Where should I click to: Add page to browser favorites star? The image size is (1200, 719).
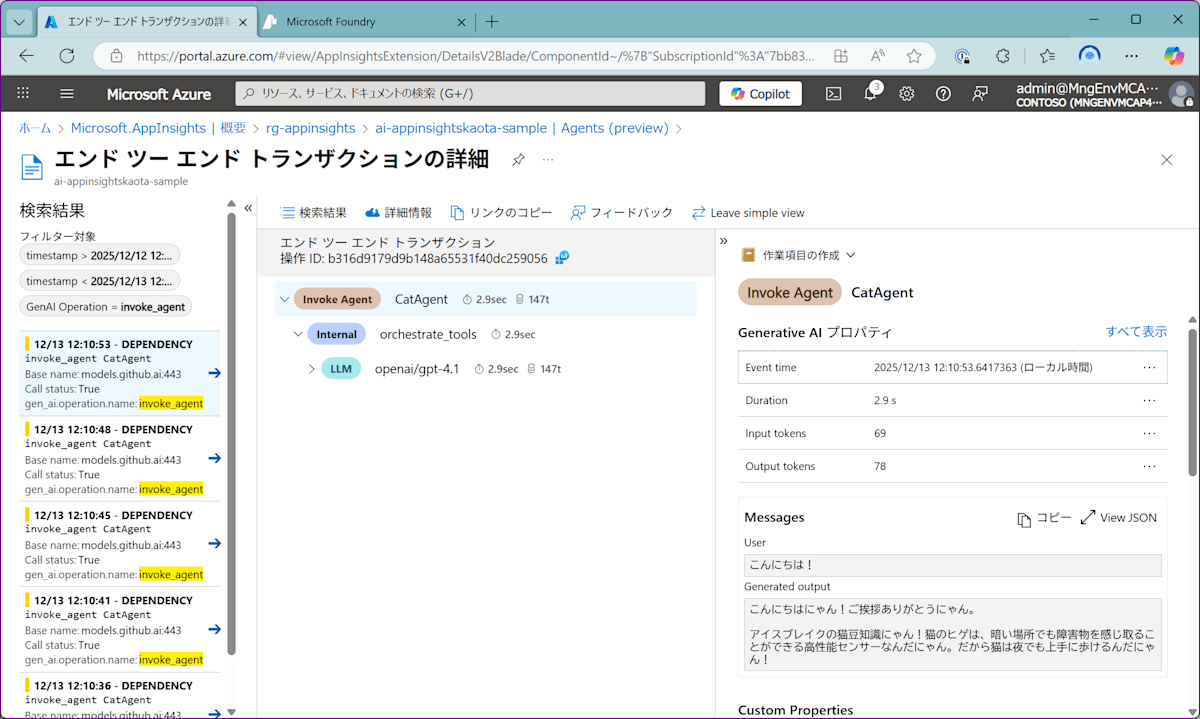(913, 56)
